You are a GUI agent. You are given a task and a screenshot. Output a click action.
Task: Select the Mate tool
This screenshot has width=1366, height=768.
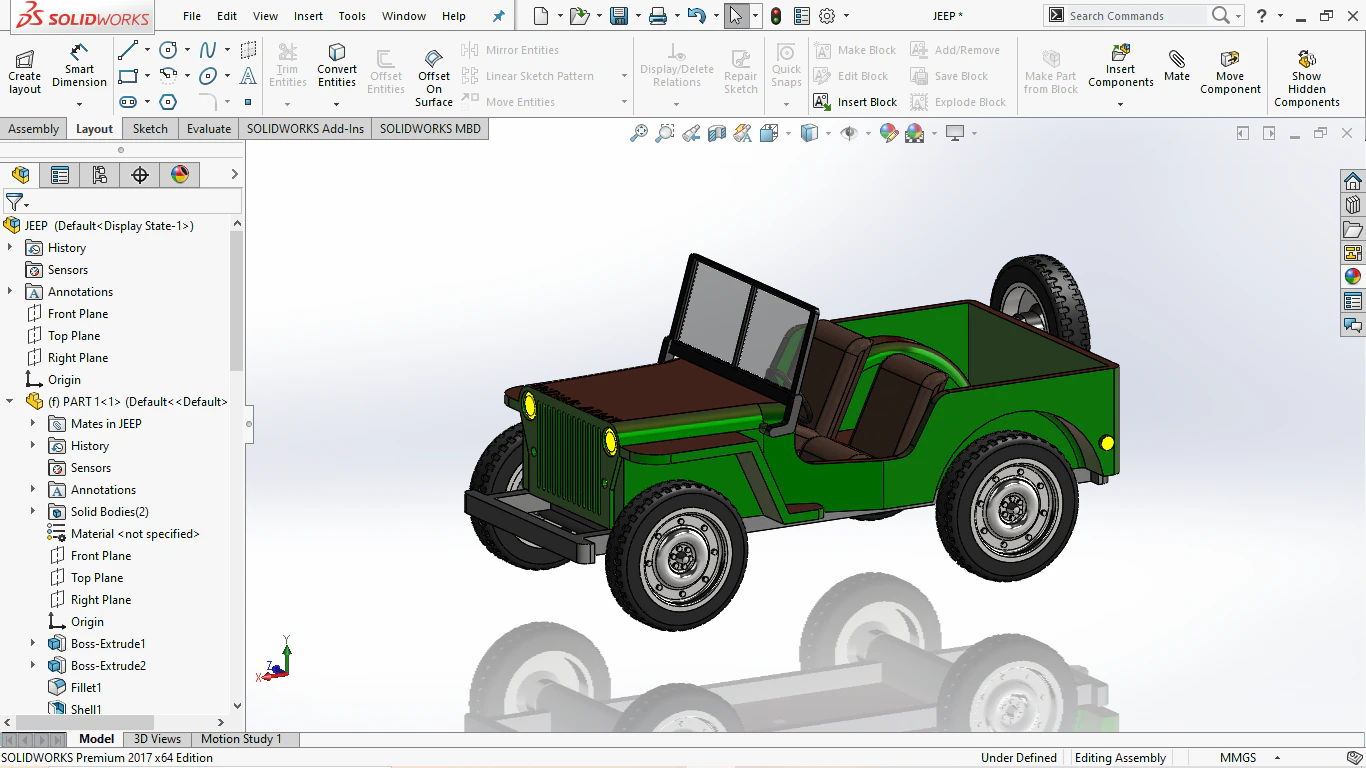[1177, 66]
